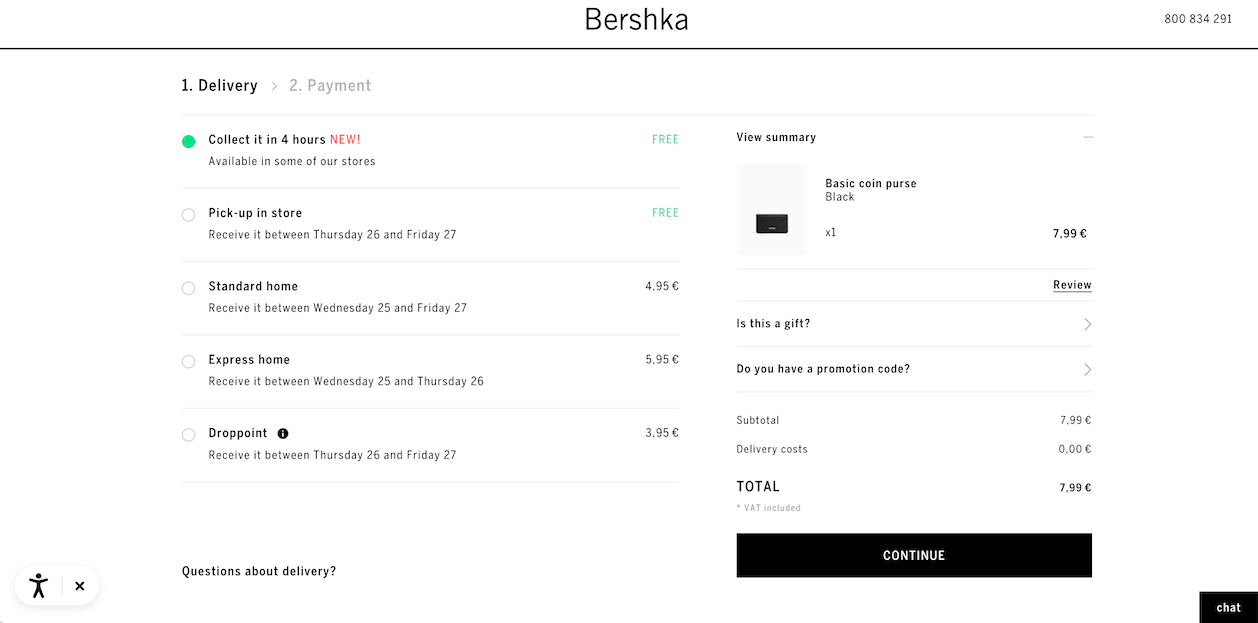This screenshot has width=1258, height=623.
Task: Dismiss the accessibility widget with the X
Action: (80, 586)
